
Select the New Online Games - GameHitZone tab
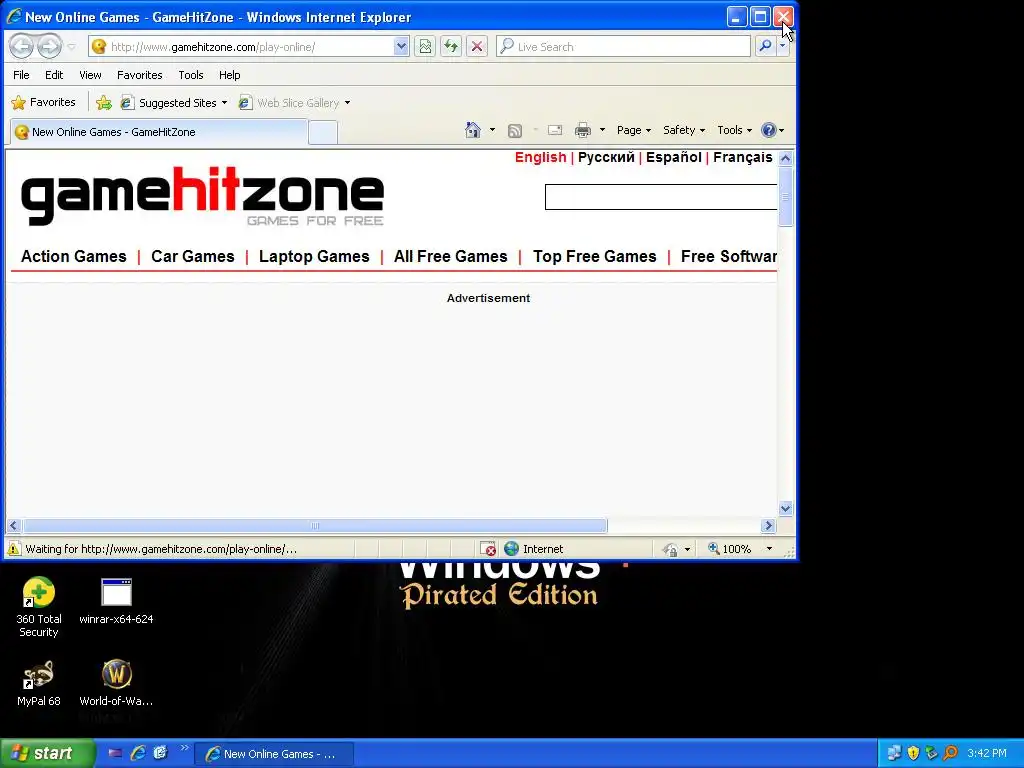159,132
